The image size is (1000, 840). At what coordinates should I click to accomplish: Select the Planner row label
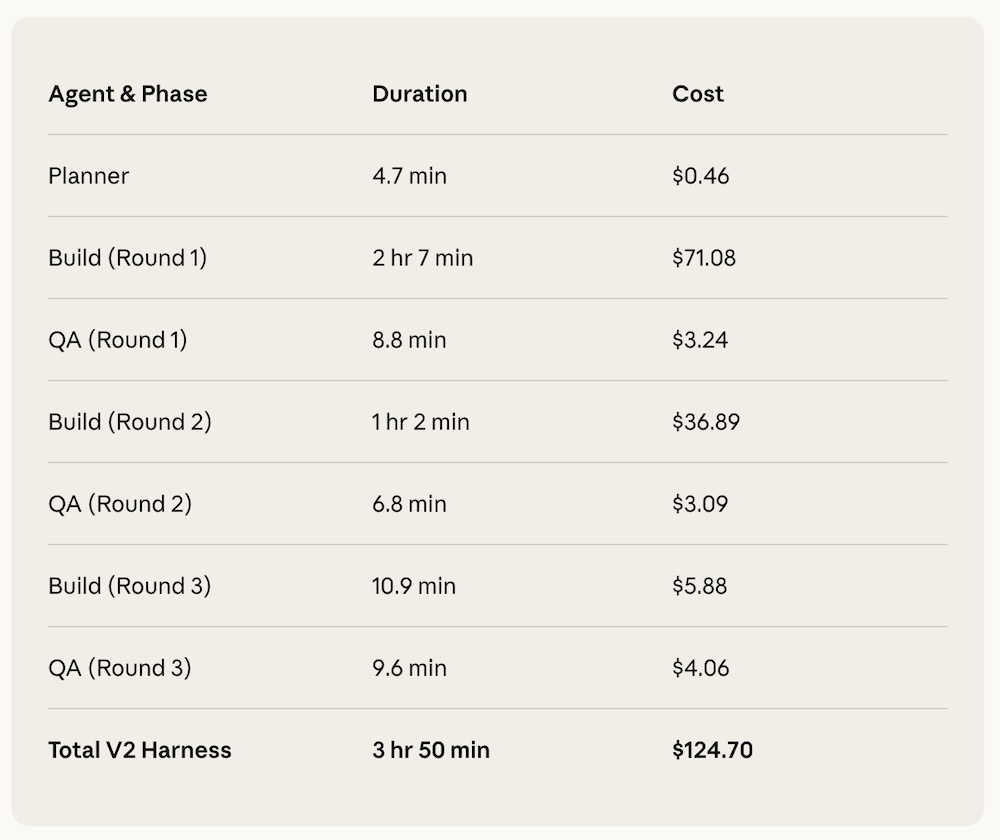(89, 176)
